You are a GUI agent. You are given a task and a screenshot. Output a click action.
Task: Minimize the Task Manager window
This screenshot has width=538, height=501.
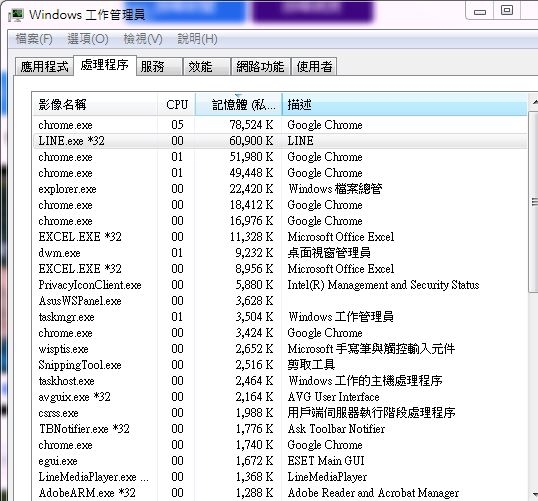tap(480, 11)
